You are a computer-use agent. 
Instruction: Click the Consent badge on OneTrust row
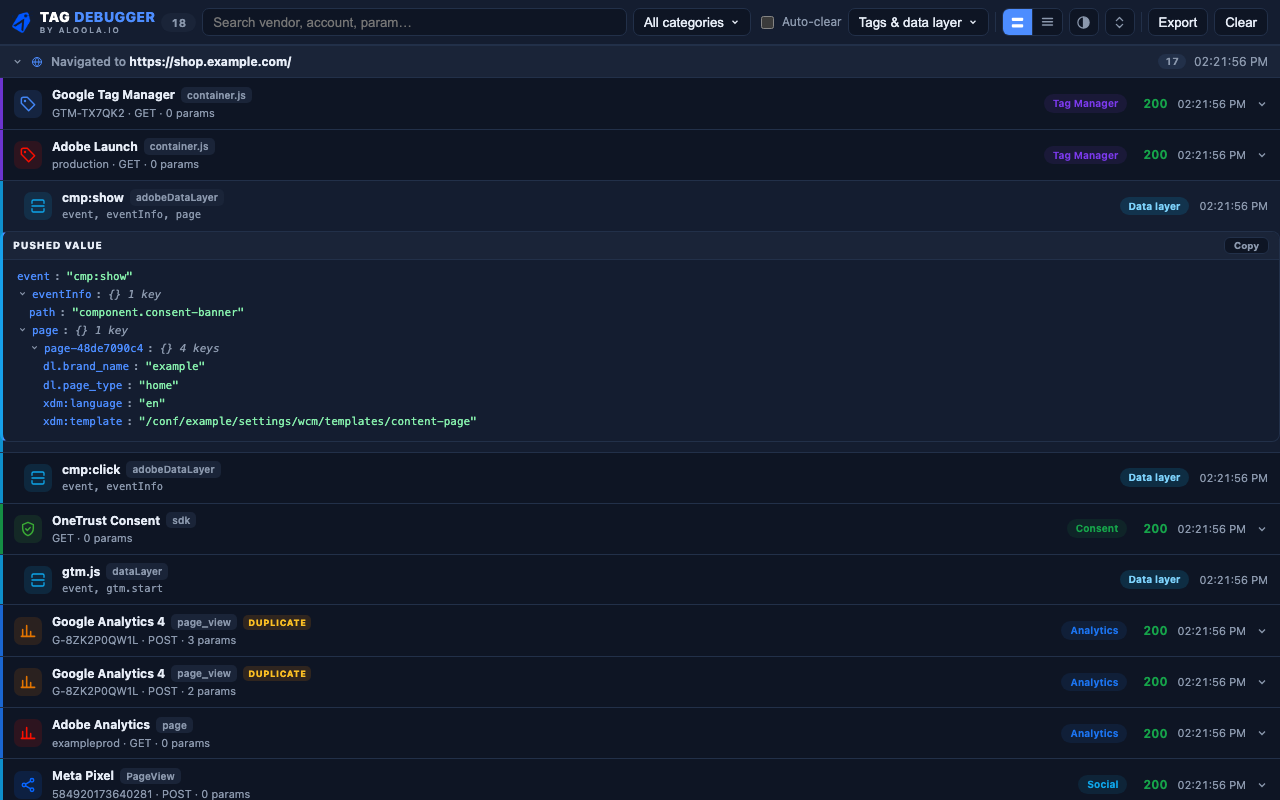(1097, 529)
